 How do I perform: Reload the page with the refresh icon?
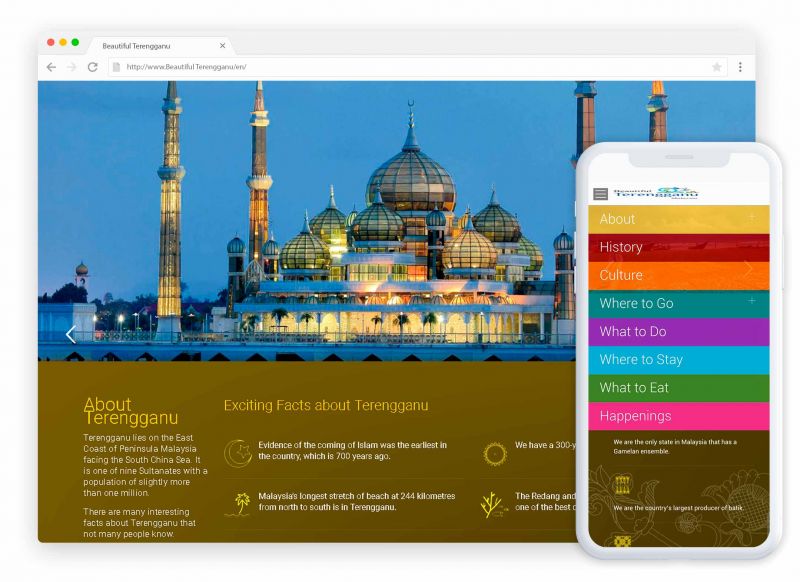92,67
